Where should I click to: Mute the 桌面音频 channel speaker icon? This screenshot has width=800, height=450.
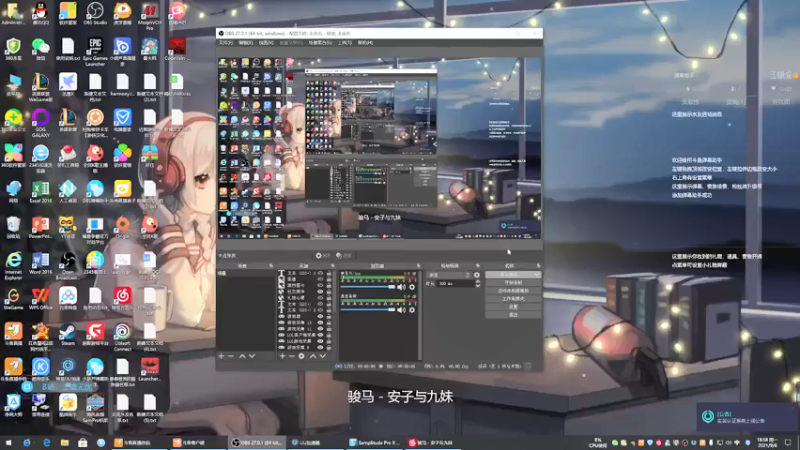coord(402,310)
